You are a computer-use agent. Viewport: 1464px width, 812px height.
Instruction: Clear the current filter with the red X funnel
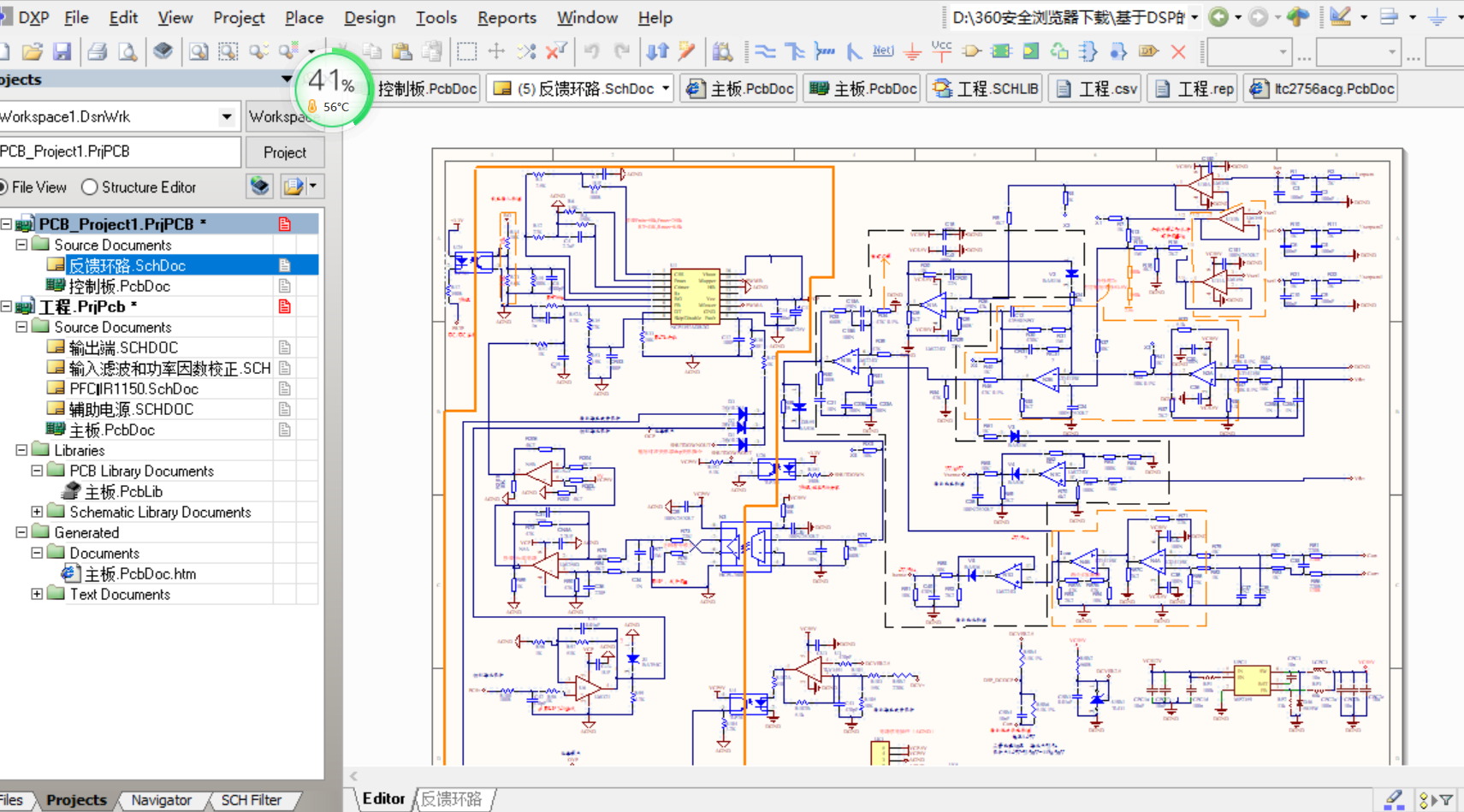(556, 52)
